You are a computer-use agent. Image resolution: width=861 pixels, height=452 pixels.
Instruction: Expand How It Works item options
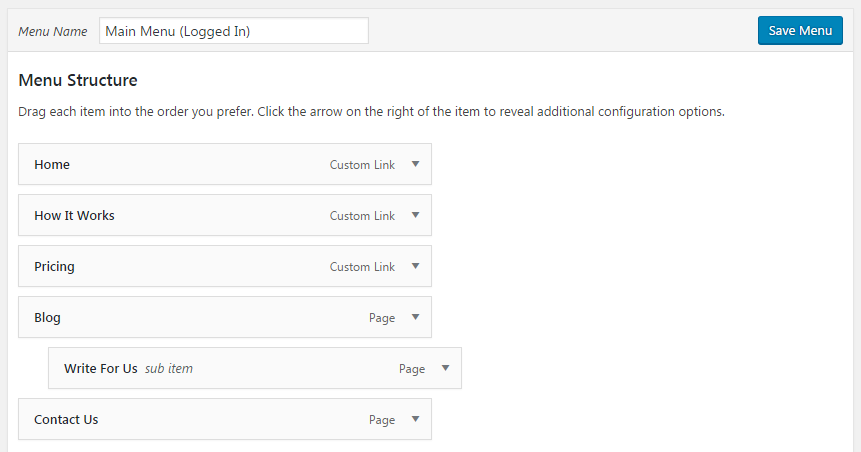415,216
